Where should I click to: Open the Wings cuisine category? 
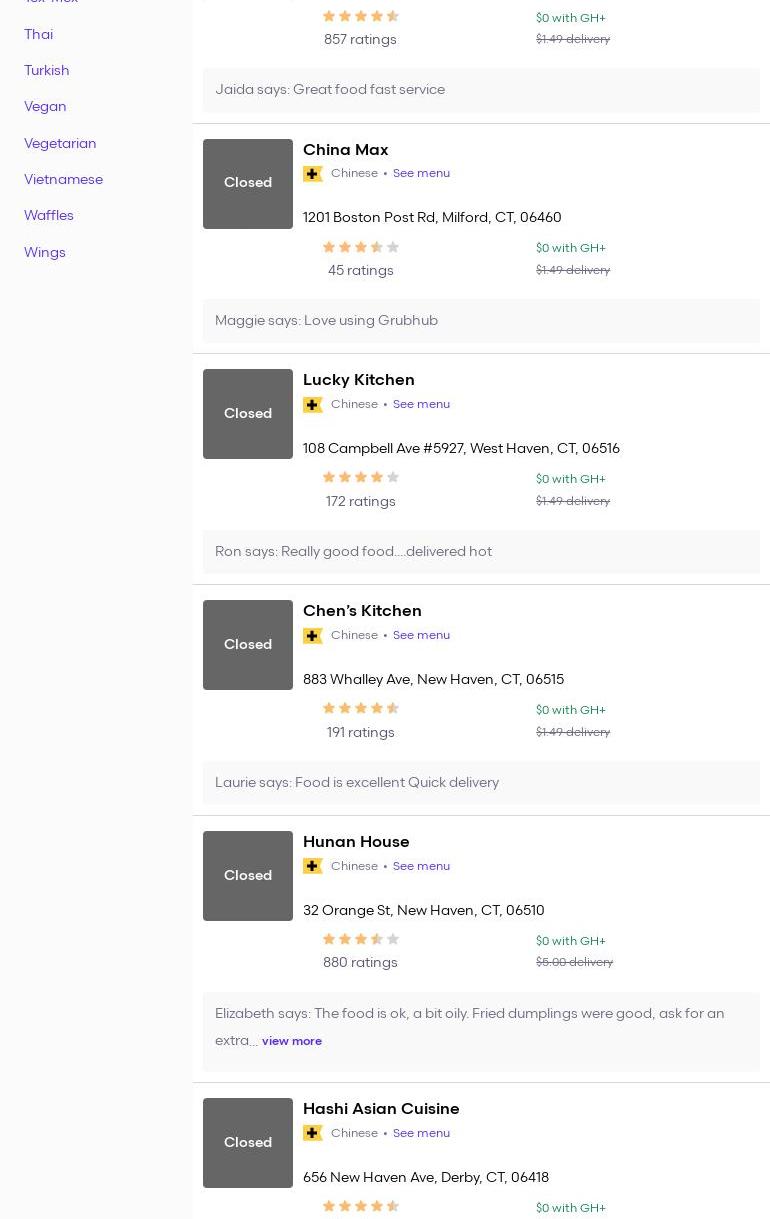(x=45, y=252)
